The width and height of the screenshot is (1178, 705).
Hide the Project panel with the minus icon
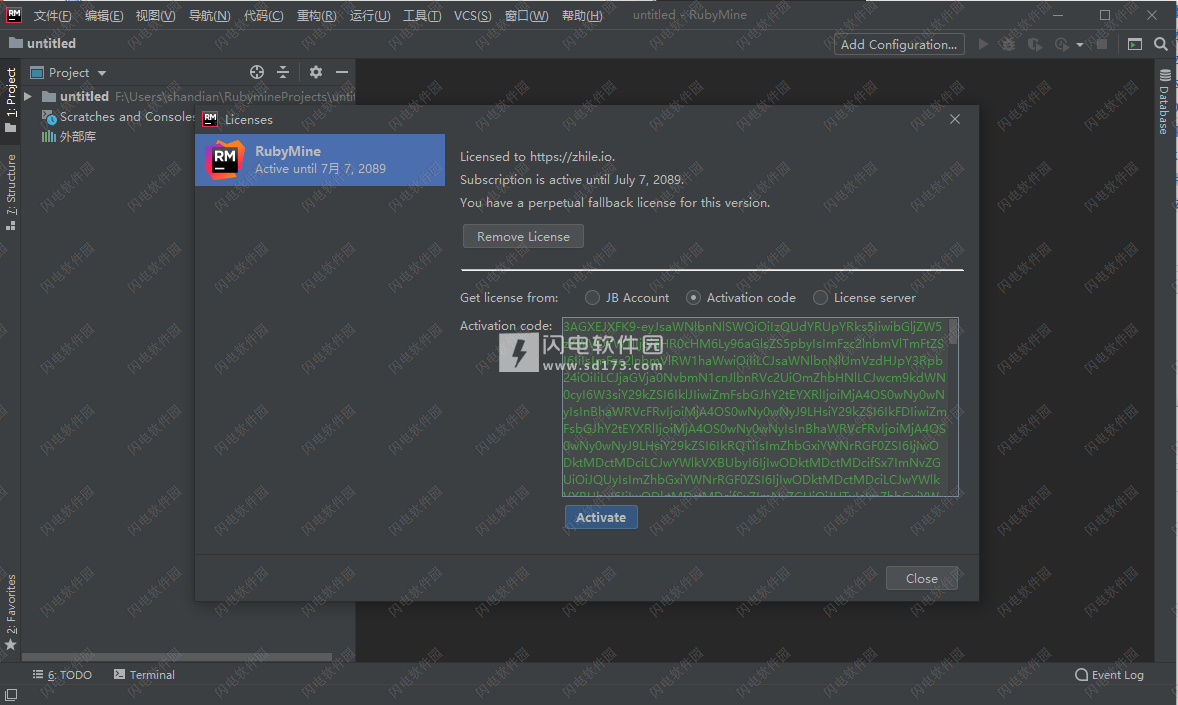(x=342, y=72)
